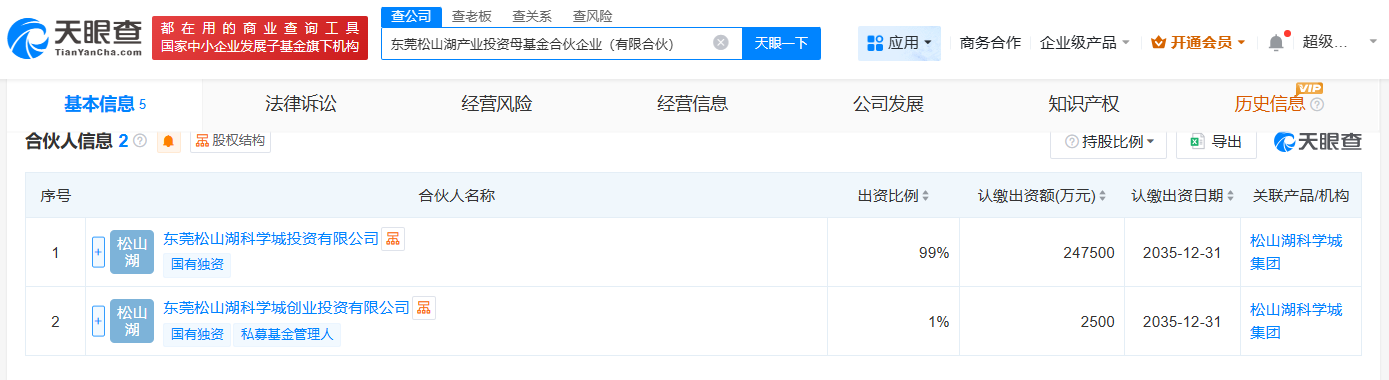Viewport: 1389px width, 380px height.
Task: Click the TianYanCha logo
Action: pyautogui.click(x=75, y=38)
